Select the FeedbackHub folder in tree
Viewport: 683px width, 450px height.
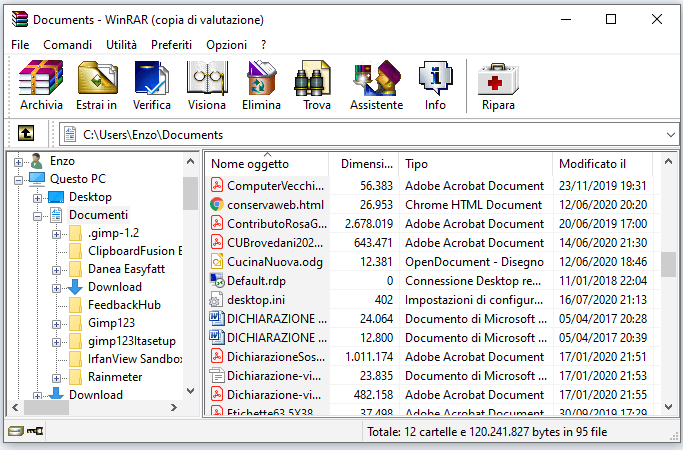[x=124, y=305]
